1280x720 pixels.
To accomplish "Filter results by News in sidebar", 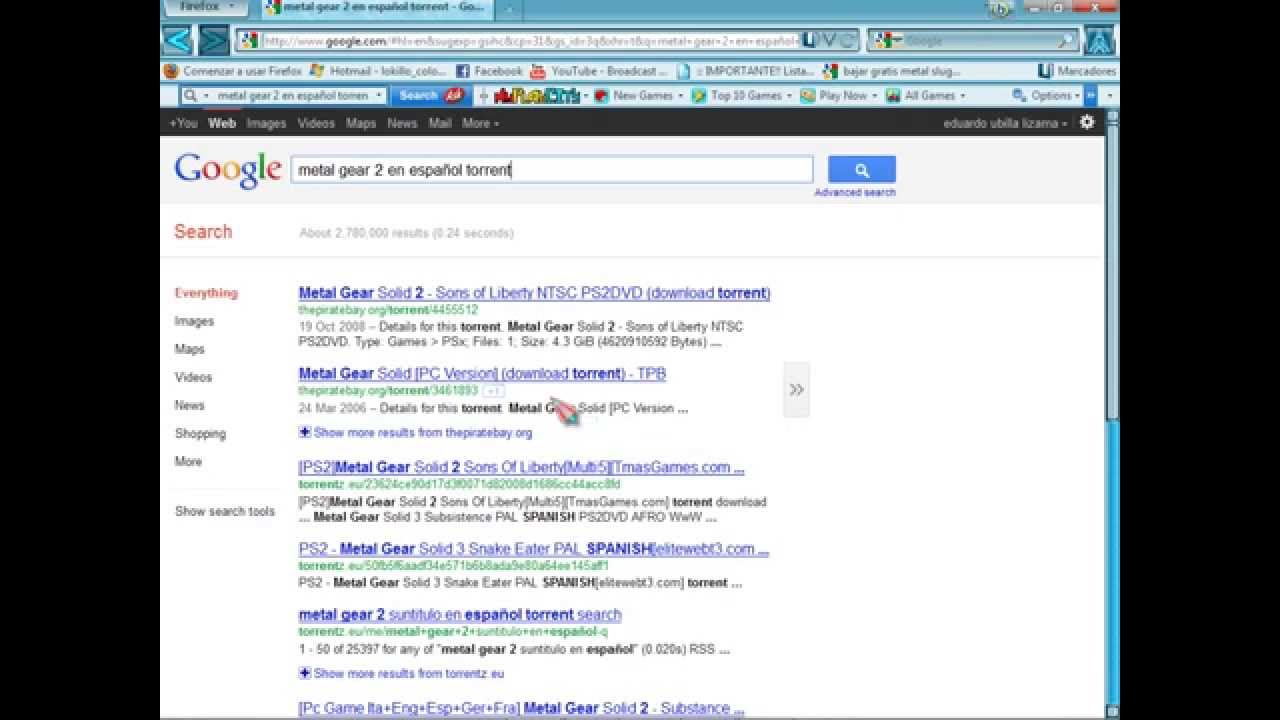I will point(189,405).
